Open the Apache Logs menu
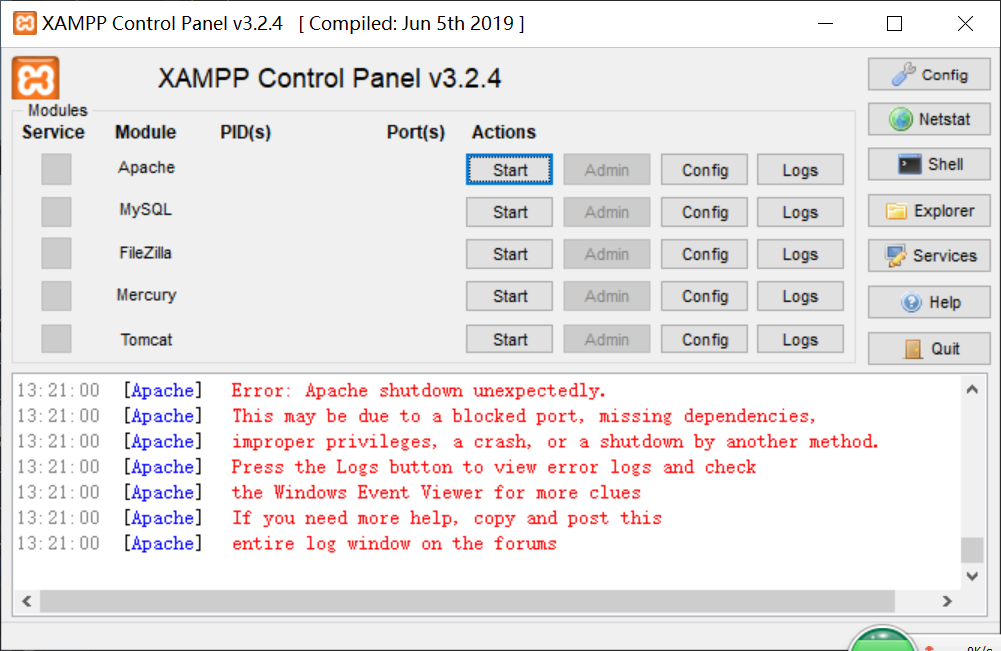Viewport: 1001px width, 651px height. 801,170
